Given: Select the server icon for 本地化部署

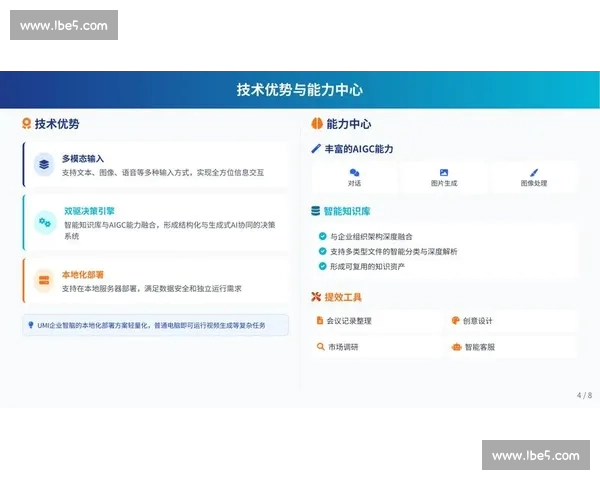Looking at the screenshot, I should click(44, 280).
